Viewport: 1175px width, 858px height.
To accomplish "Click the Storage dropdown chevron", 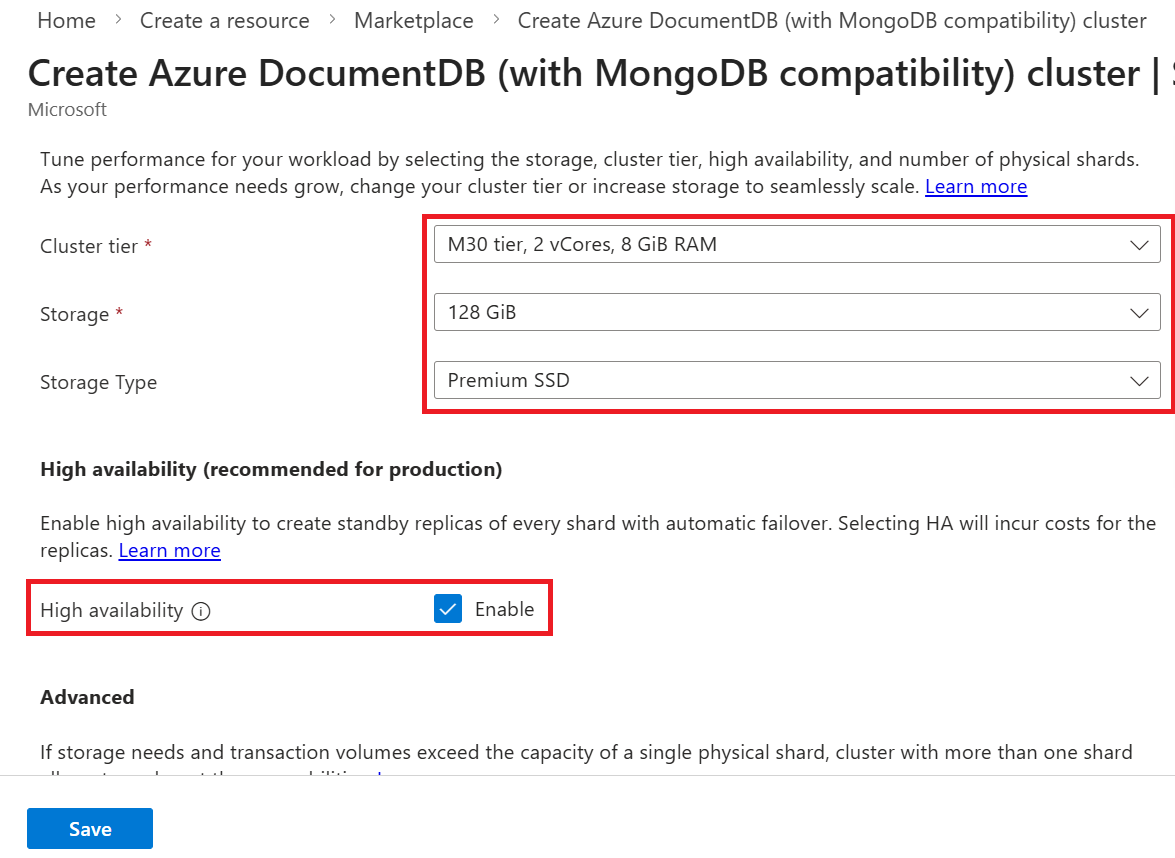I will 1139,312.
